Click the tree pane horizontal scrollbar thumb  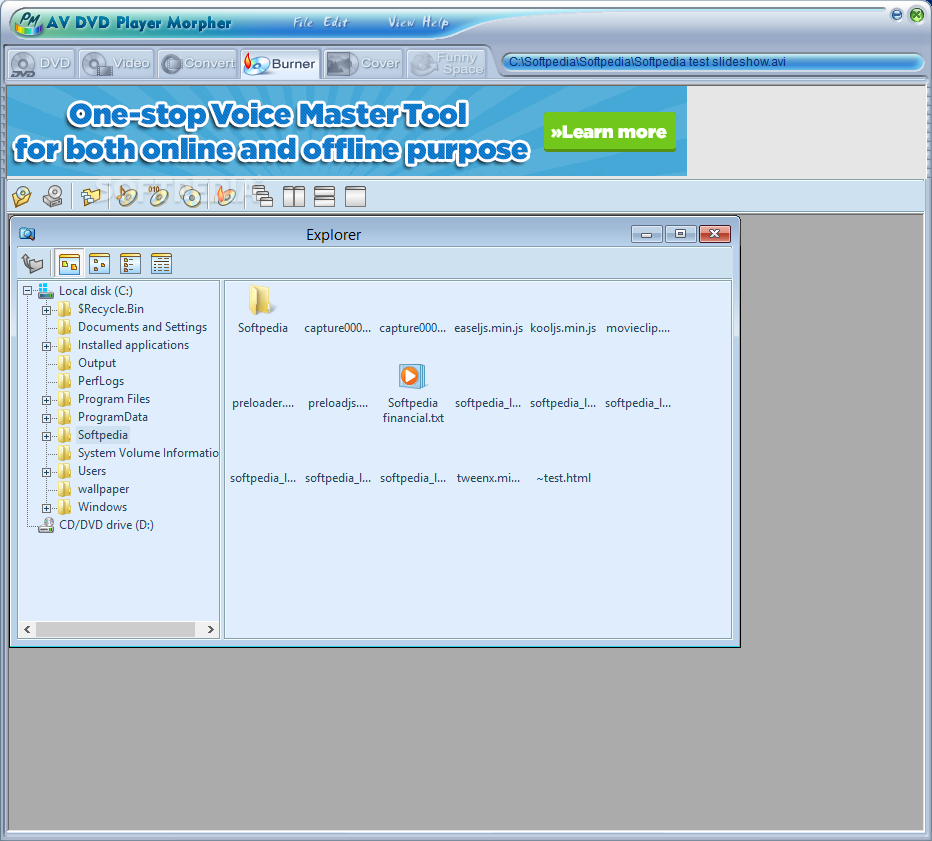click(115, 629)
